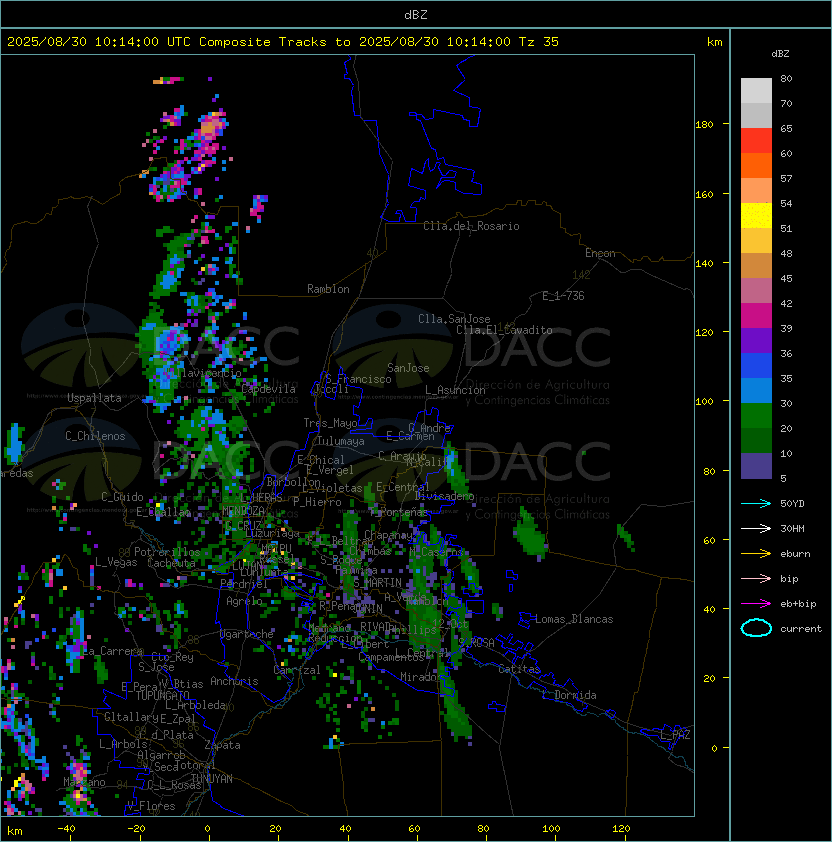
Task: Click the 'L_Dormida' map label
Action: [x=569, y=695]
